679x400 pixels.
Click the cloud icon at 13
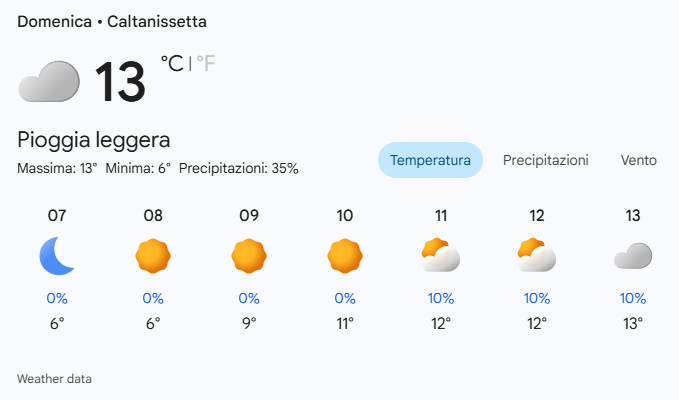pyautogui.click(x=633, y=257)
